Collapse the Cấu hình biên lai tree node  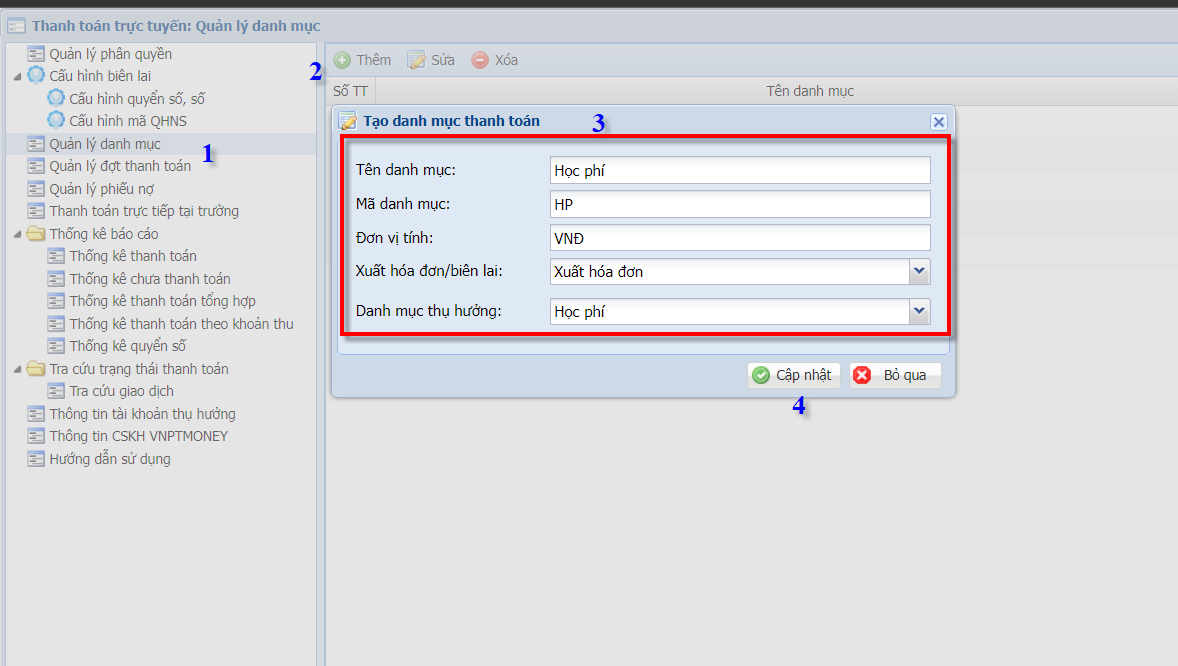(17, 76)
